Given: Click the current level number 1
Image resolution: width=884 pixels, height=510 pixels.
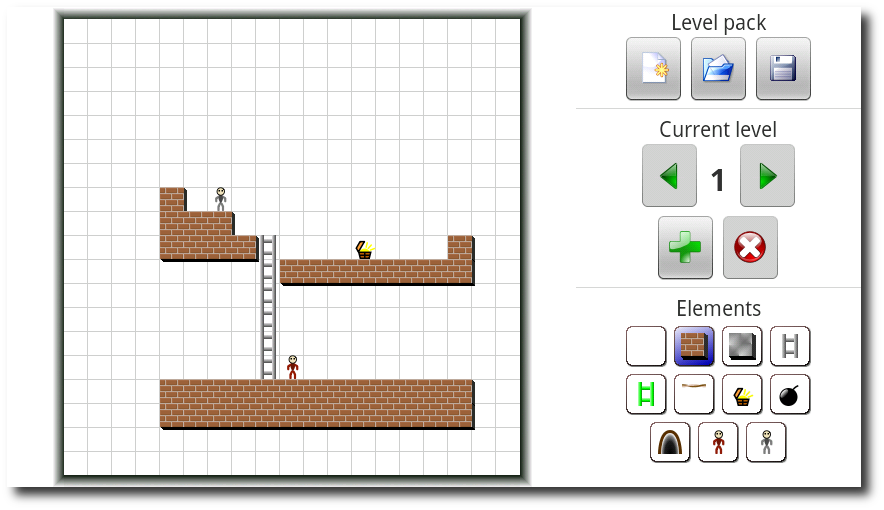Looking at the screenshot, I should click(x=717, y=180).
